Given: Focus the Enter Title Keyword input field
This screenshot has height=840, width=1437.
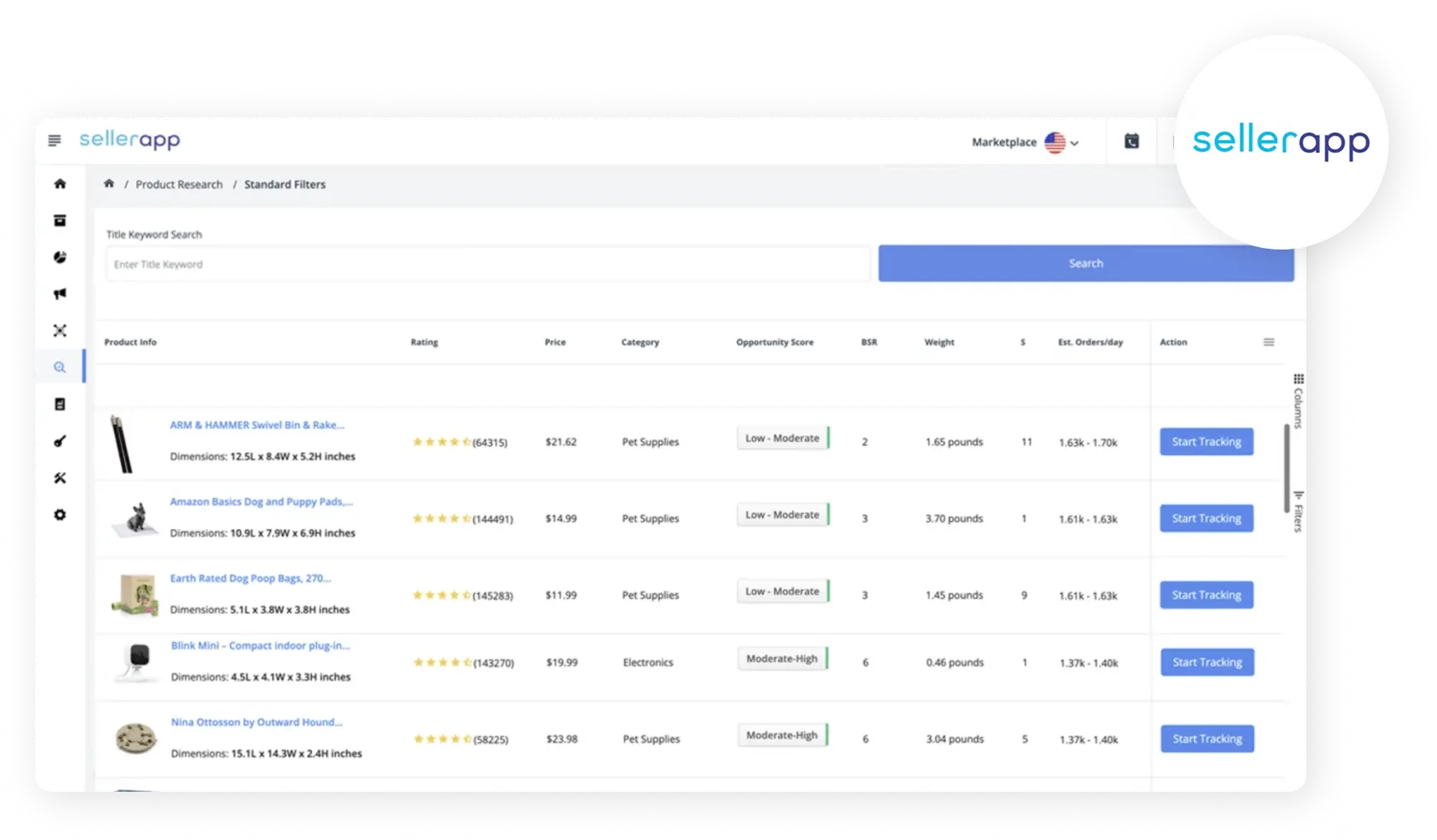Looking at the screenshot, I should (x=488, y=264).
